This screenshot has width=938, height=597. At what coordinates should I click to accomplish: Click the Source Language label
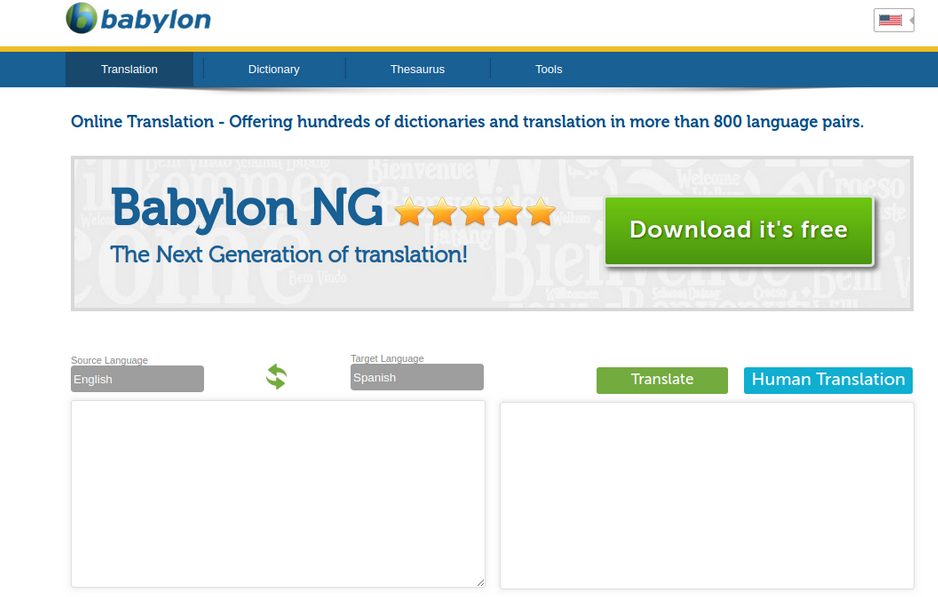109,360
